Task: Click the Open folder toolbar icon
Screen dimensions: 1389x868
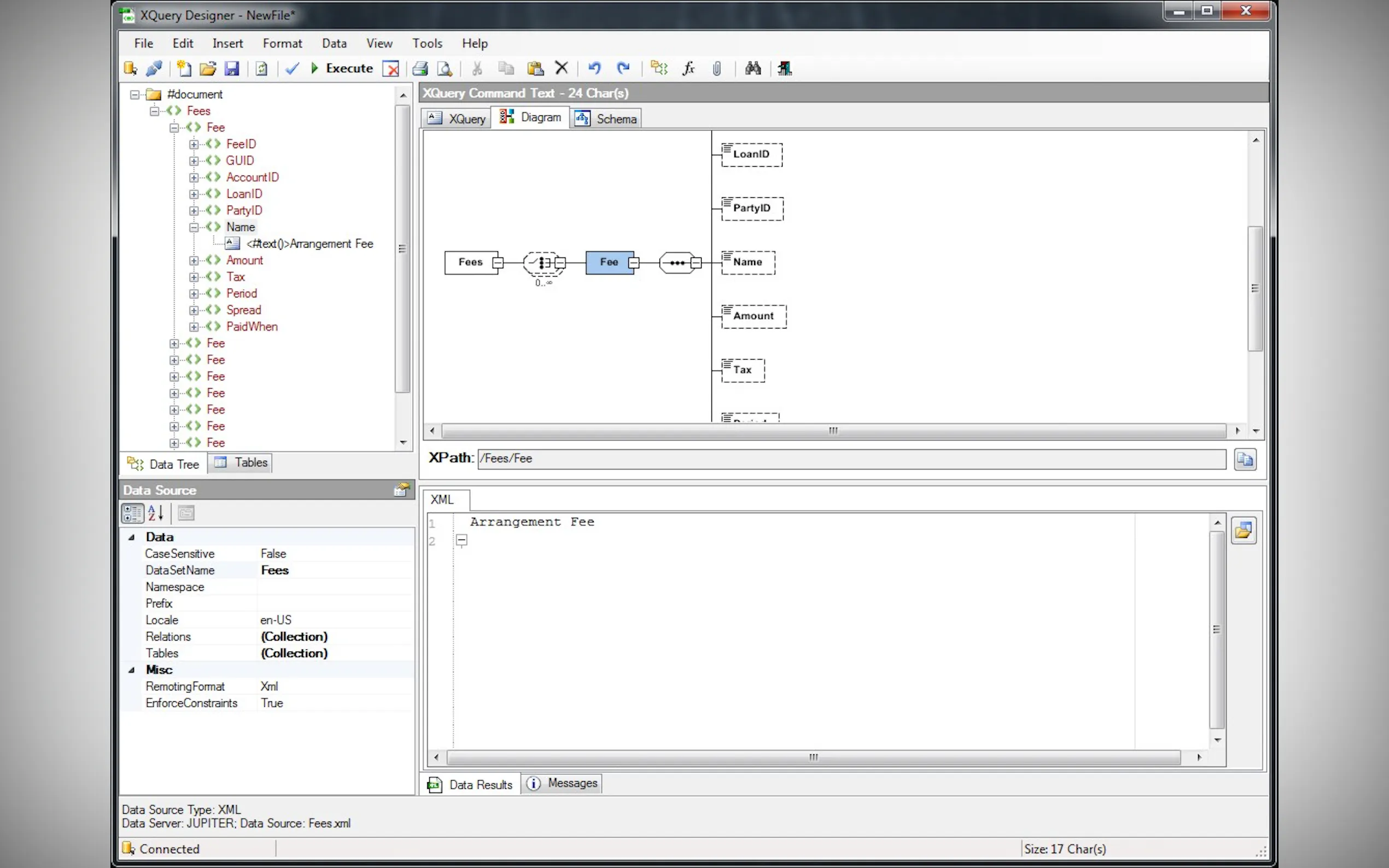Action: (207, 69)
